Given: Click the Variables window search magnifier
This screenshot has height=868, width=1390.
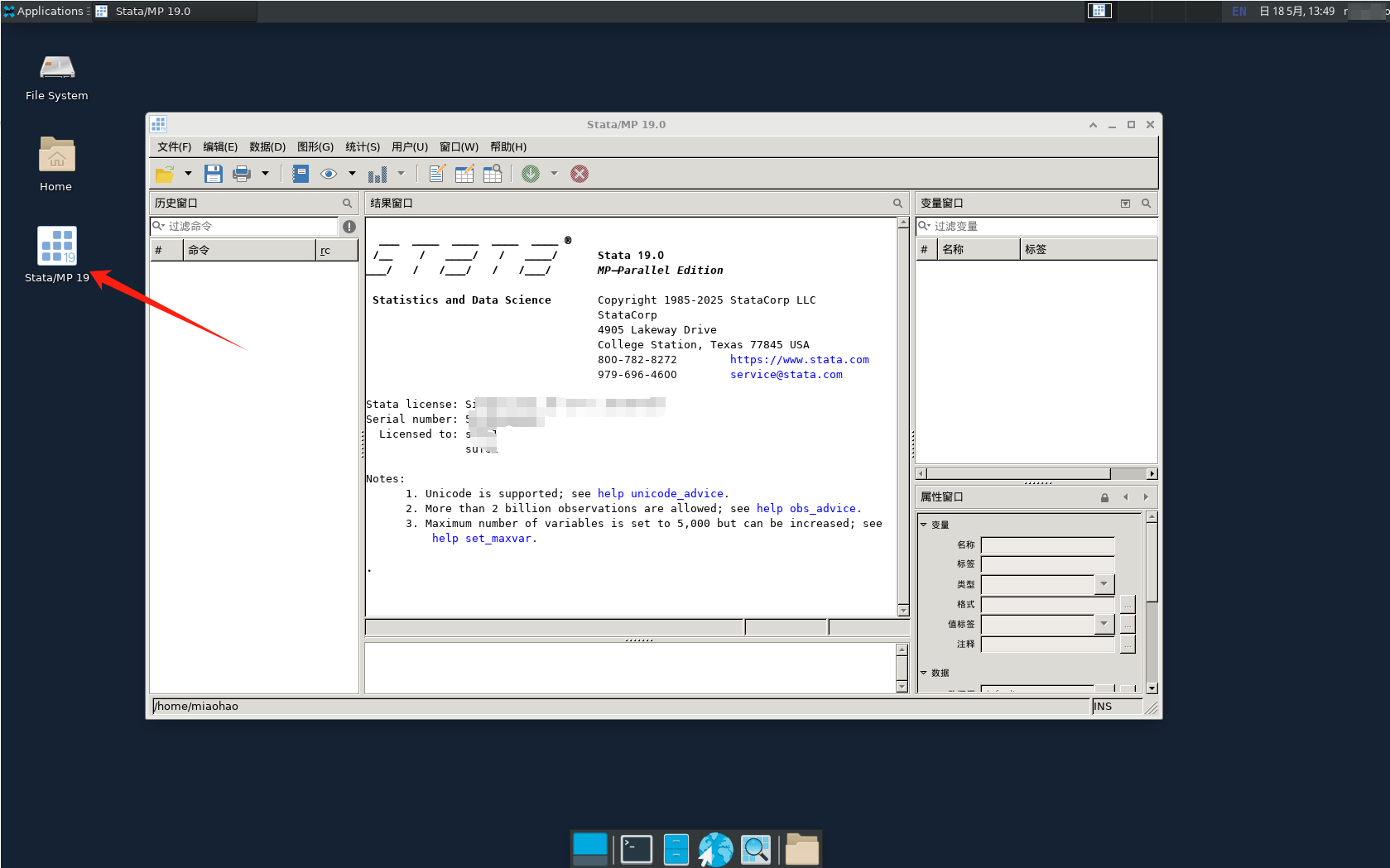Looking at the screenshot, I should (1147, 204).
